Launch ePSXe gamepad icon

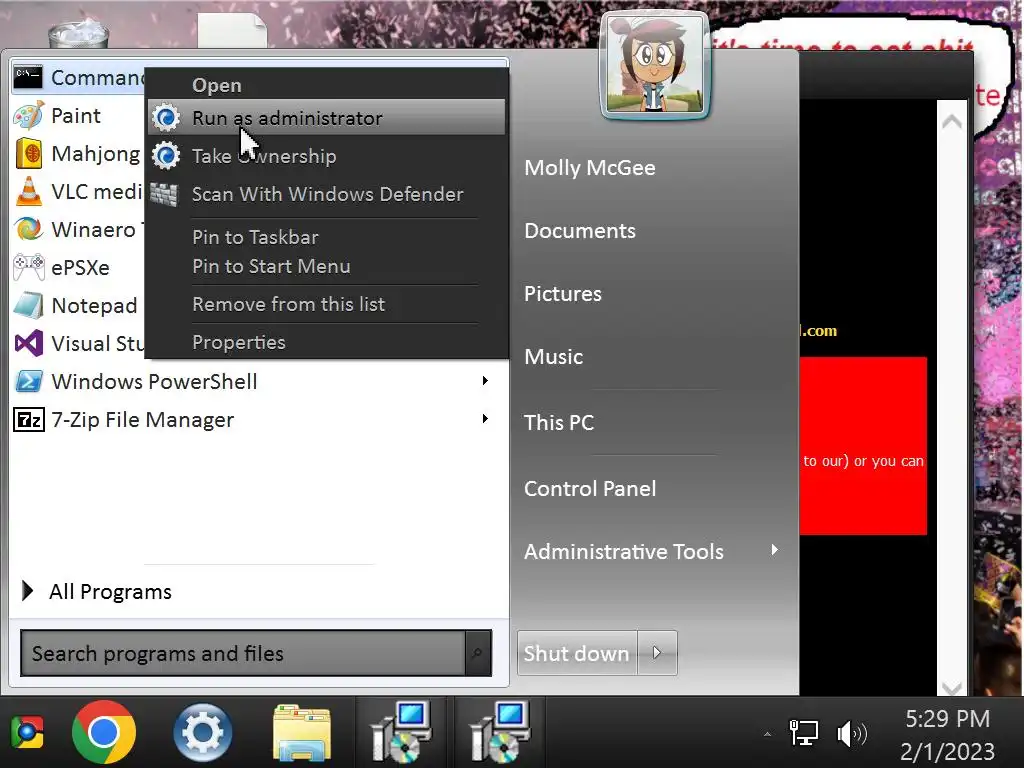29,267
